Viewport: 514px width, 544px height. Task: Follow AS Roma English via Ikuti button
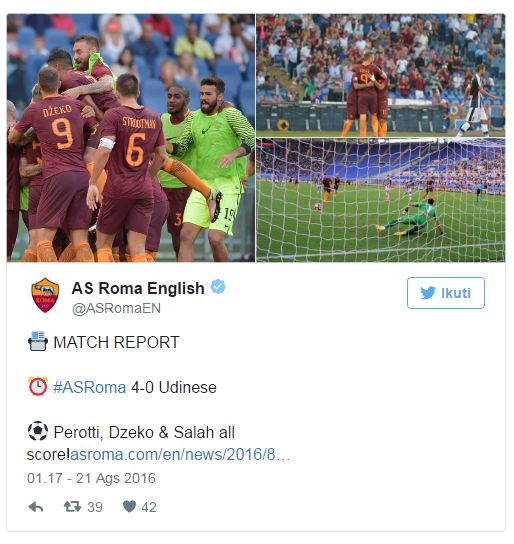[x=446, y=293]
